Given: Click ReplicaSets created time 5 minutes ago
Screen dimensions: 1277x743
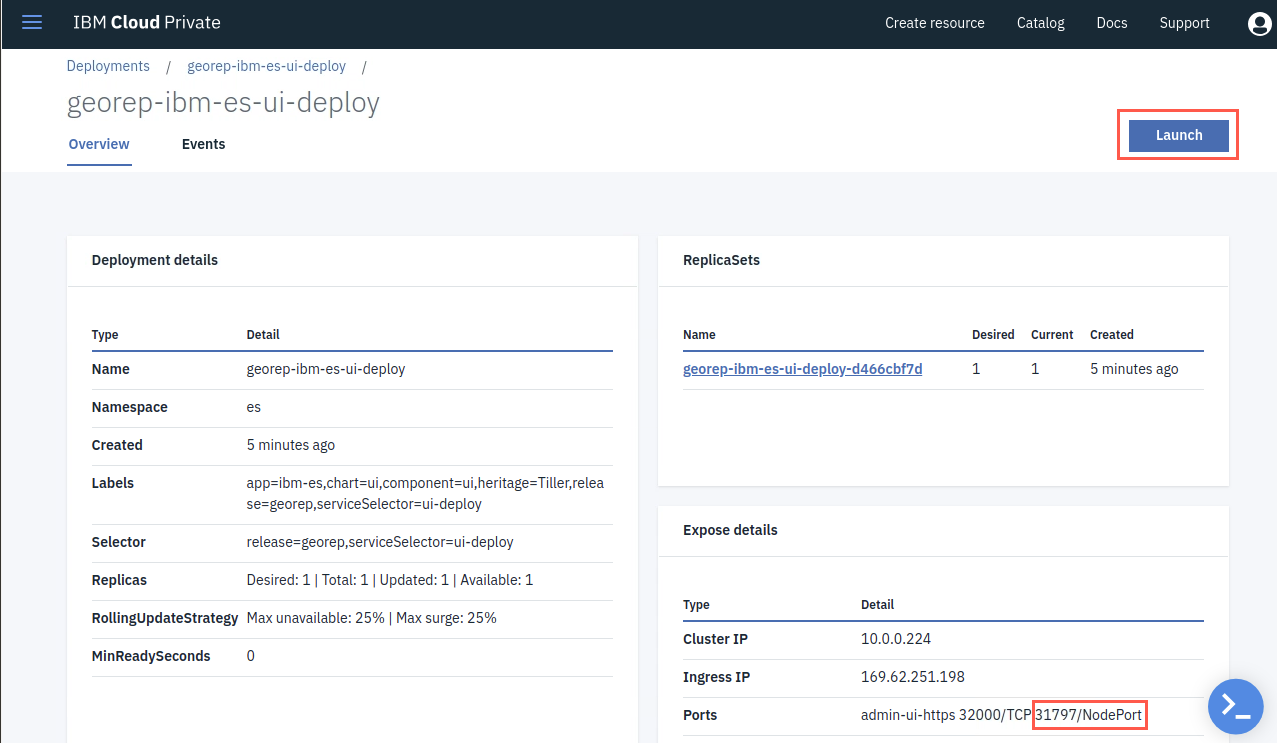Looking at the screenshot, I should 1134,369.
